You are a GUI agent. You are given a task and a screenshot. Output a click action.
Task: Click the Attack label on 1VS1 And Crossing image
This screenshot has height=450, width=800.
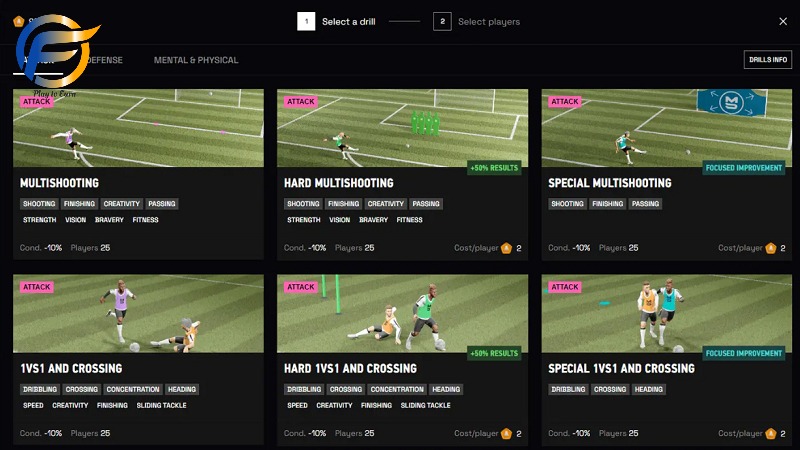tap(37, 287)
